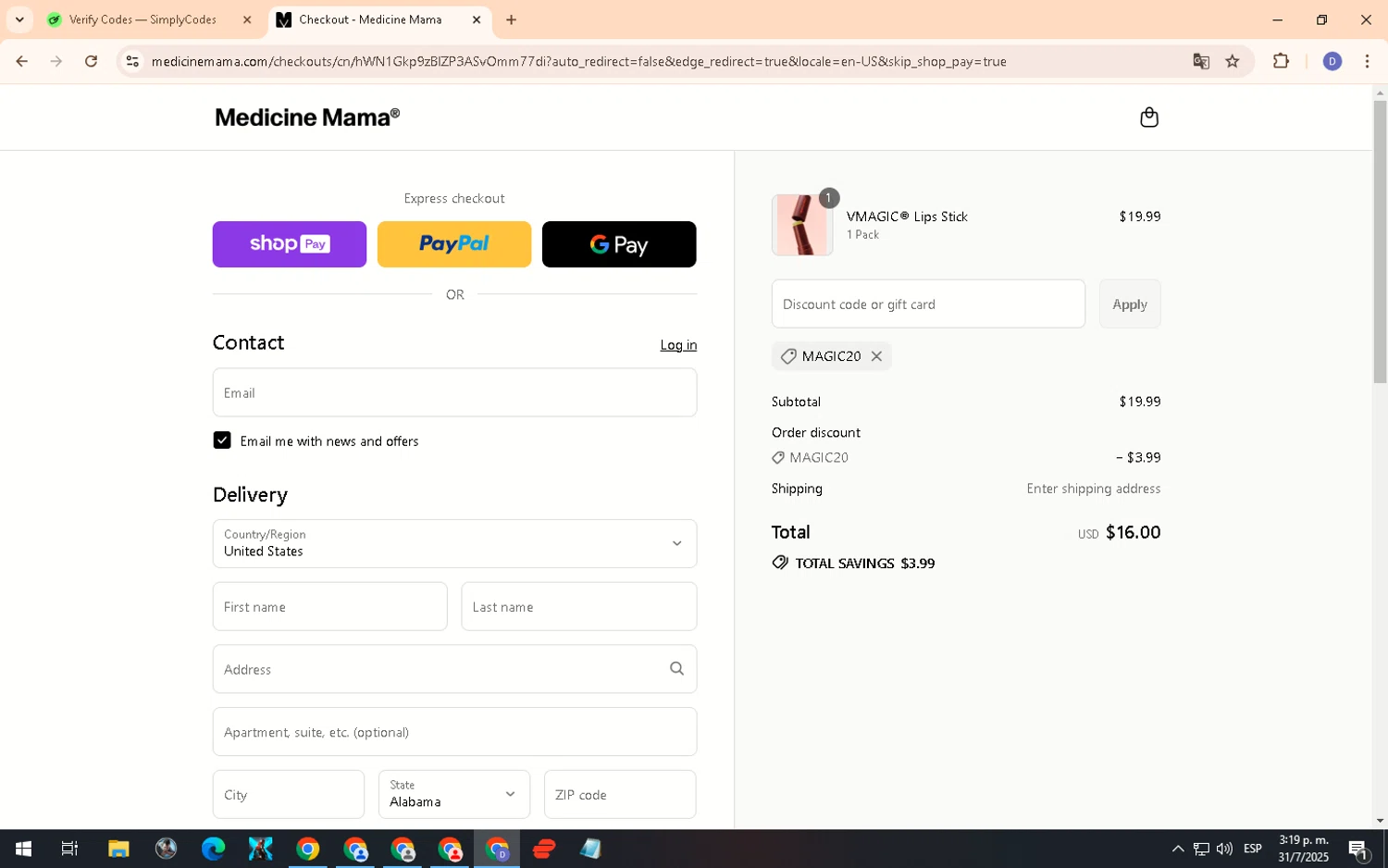Open the Chrome three-dot menu
Viewport: 1388px width, 868px height.
pyautogui.click(x=1367, y=61)
